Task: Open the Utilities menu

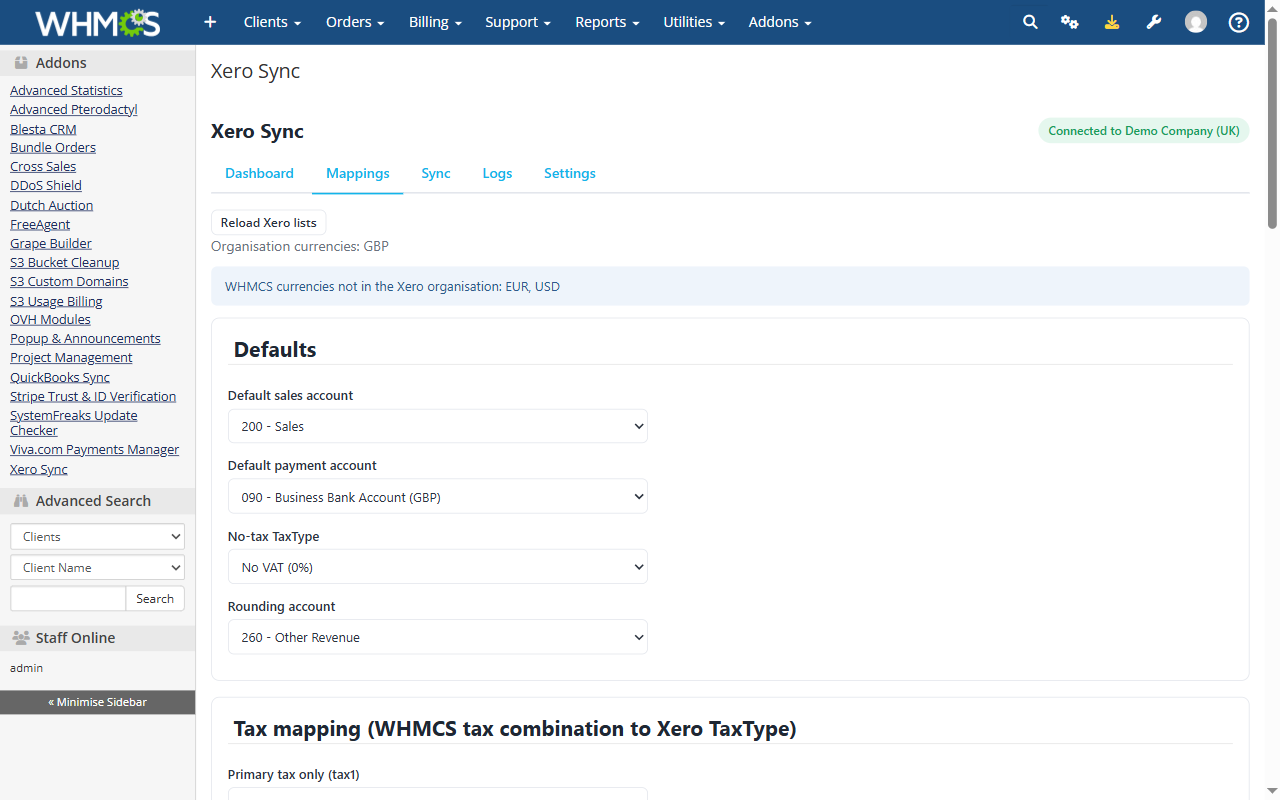Action: click(x=694, y=22)
